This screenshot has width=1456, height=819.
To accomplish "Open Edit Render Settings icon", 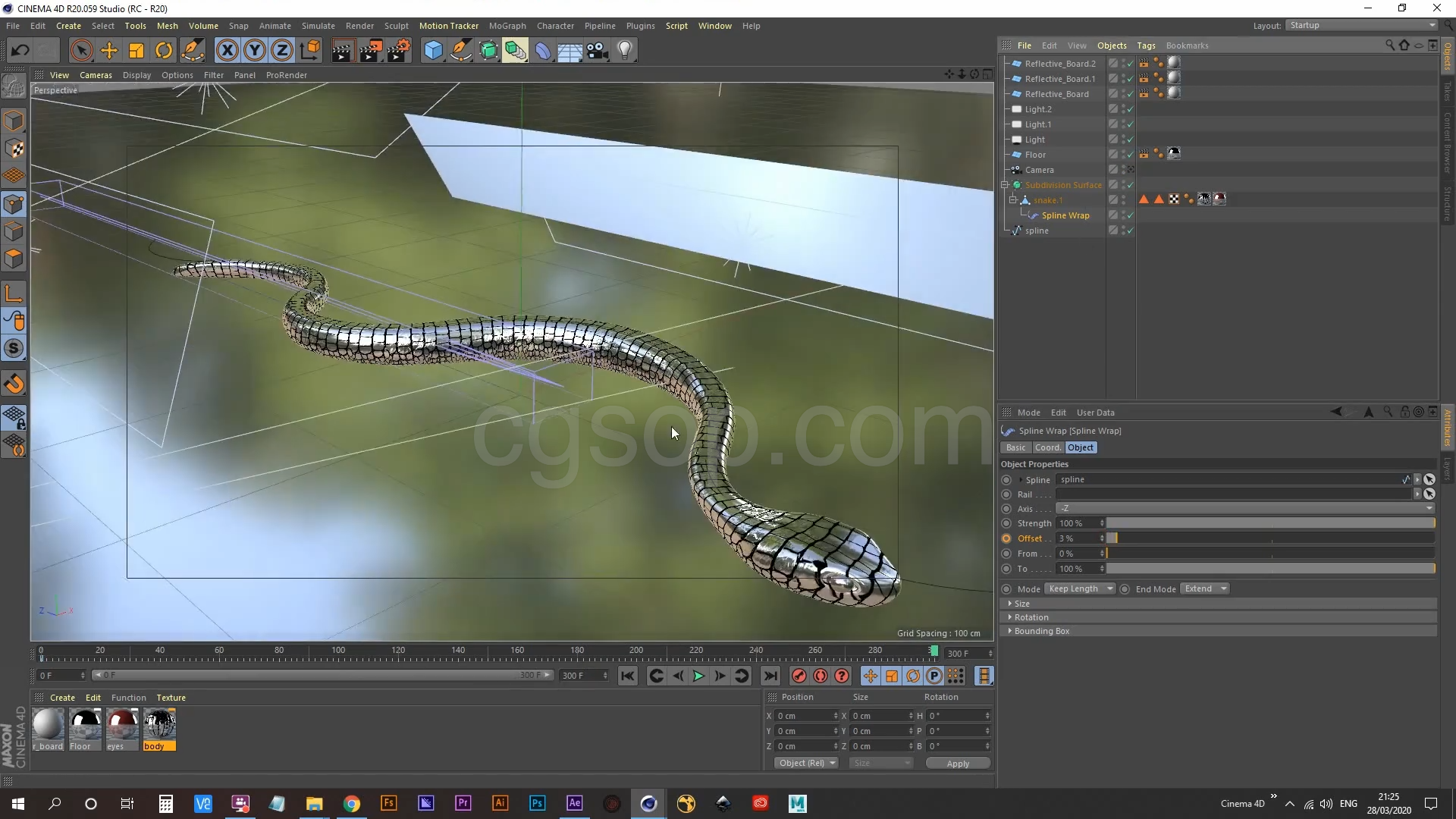I will [399, 51].
